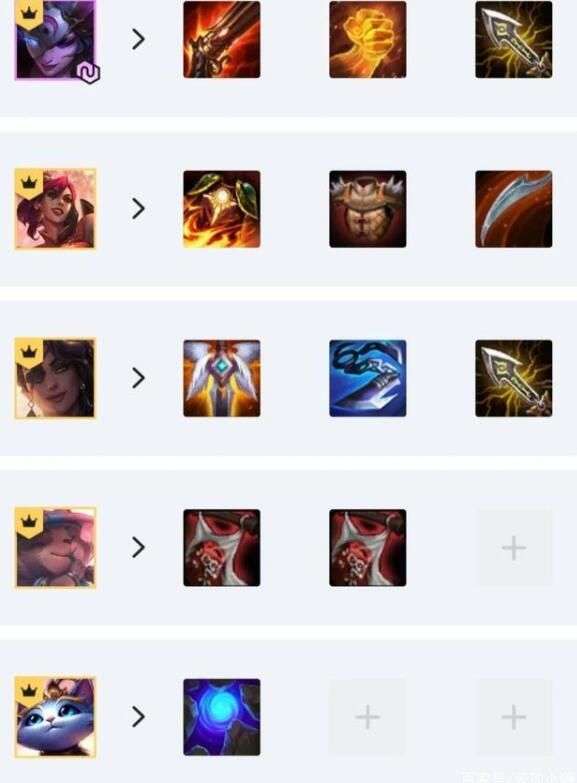577x783 pixels.
Task: Click the lightning dagger item in first row
Action: click(x=514, y=39)
